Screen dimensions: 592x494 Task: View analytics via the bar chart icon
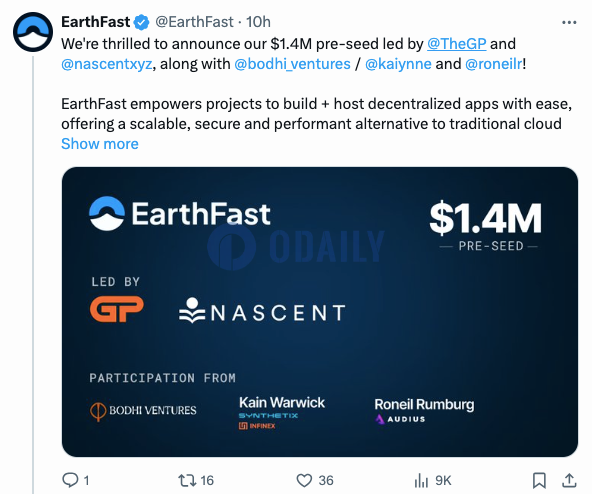pyautogui.click(x=421, y=480)
